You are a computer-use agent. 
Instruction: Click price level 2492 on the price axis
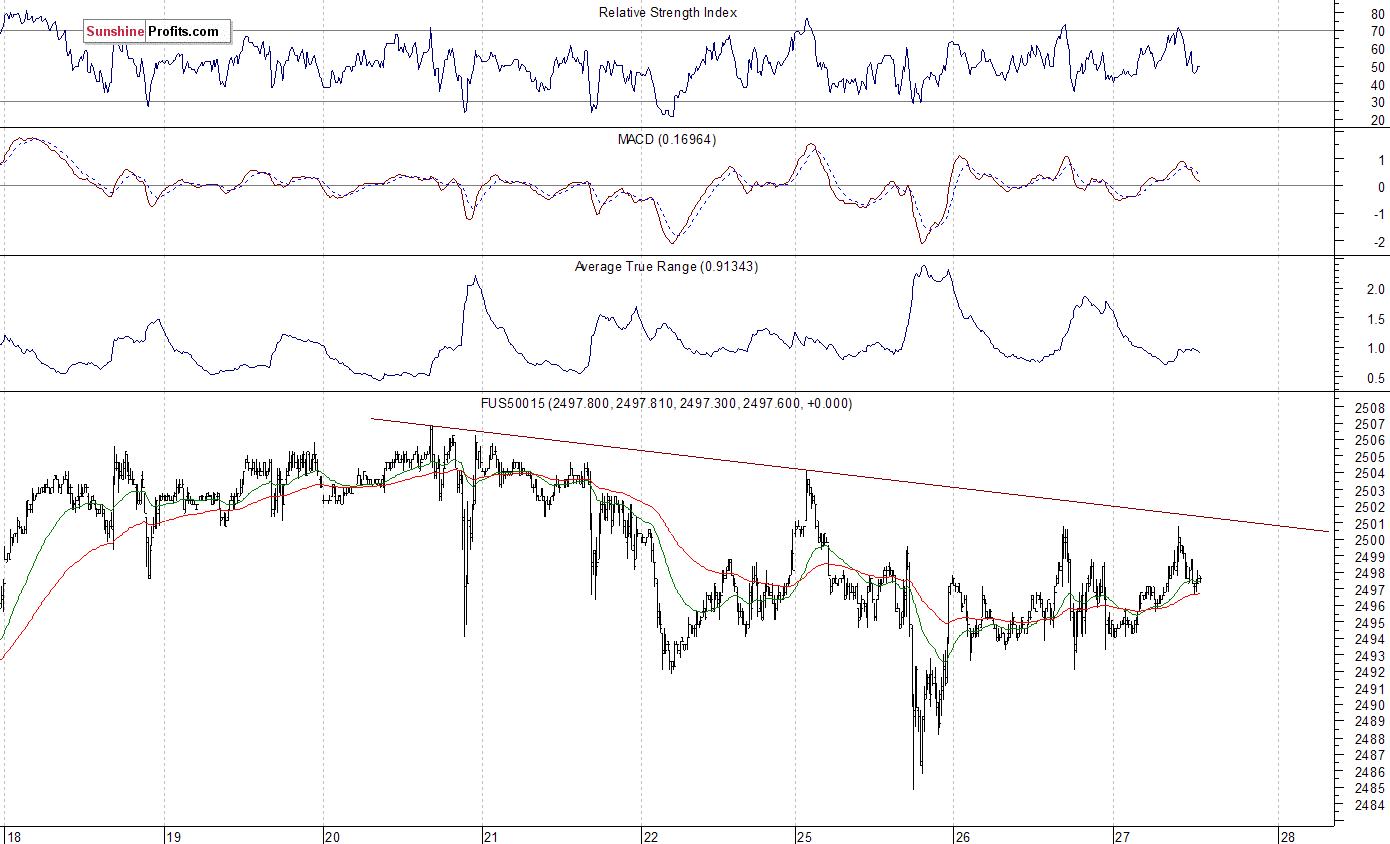click(1371, 673)
